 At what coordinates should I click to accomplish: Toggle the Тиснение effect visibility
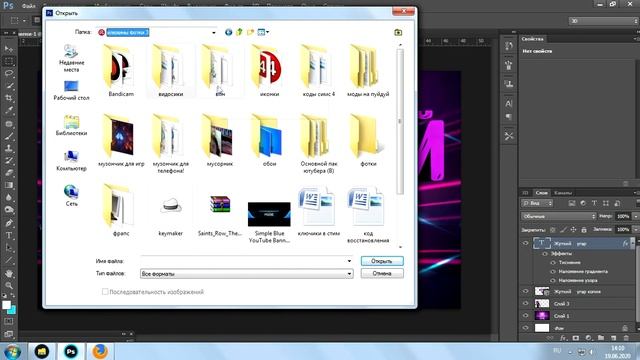[x=553, y=262]
